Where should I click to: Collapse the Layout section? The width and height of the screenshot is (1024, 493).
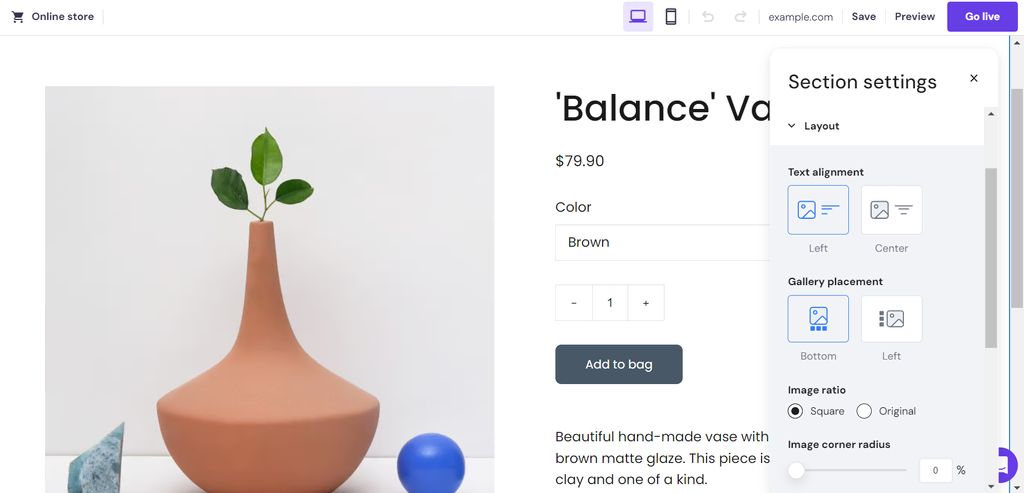click(792, 126)
